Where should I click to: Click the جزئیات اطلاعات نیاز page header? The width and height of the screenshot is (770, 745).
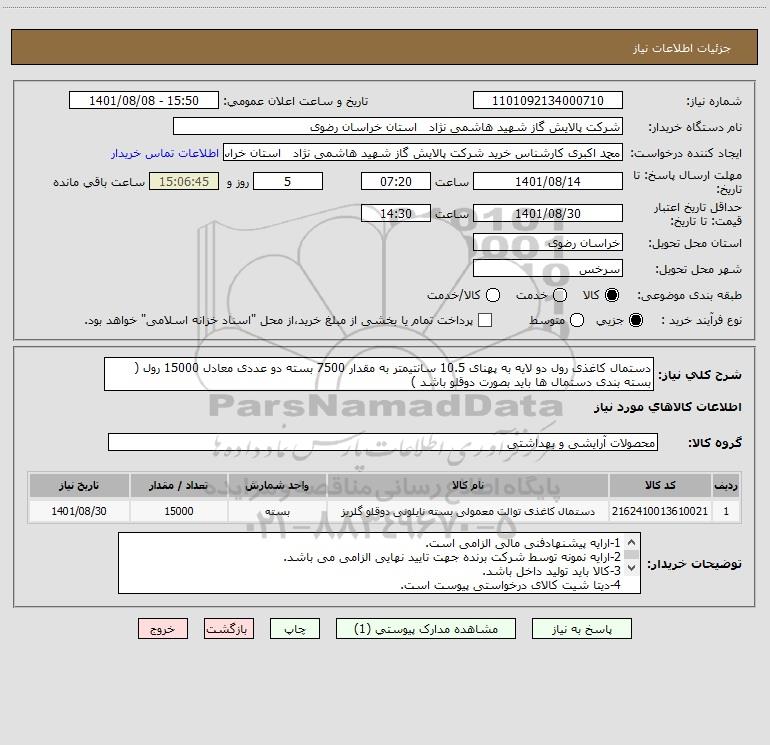(x=682, y=48)
